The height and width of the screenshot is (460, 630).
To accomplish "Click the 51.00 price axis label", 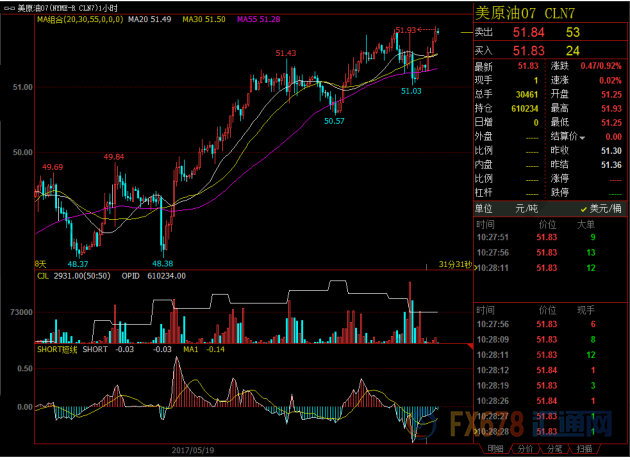I will [x=22, y=87].
